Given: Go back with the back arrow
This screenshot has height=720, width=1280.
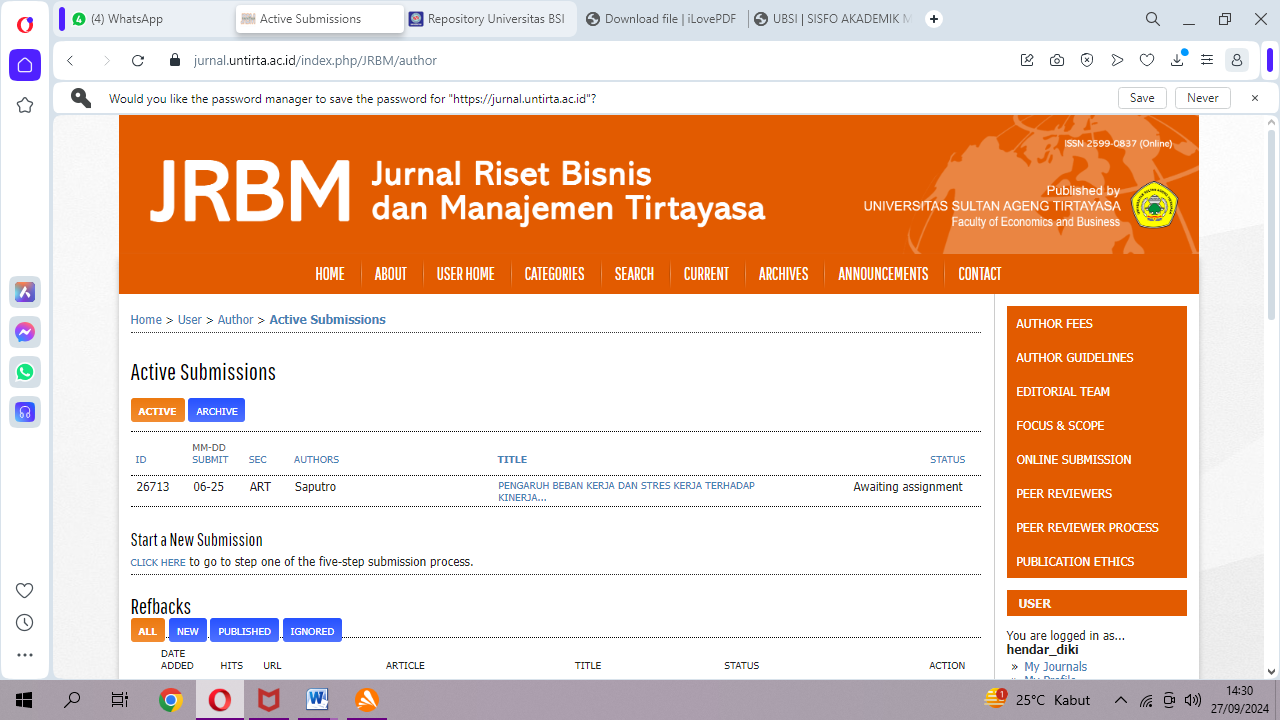Looking at the screenshot, I should click(x=70, y=60).
